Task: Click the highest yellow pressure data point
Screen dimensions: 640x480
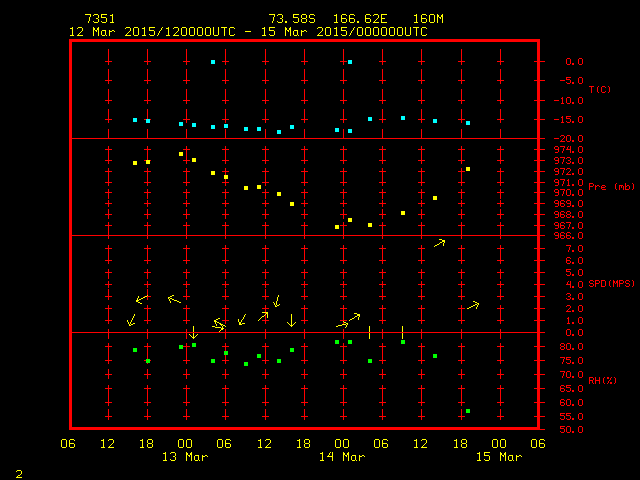Action: click(181, 154)
